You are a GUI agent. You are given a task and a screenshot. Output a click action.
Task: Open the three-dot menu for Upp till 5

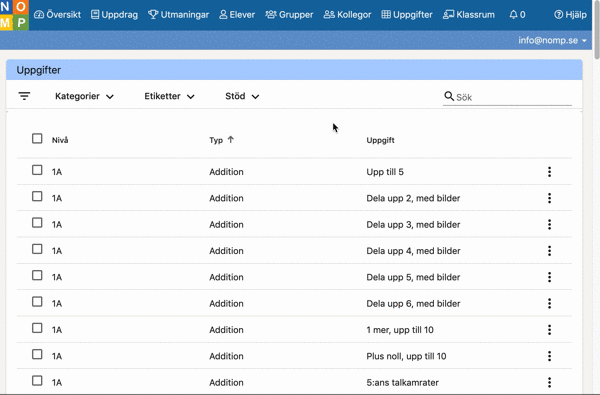point(549,172)
